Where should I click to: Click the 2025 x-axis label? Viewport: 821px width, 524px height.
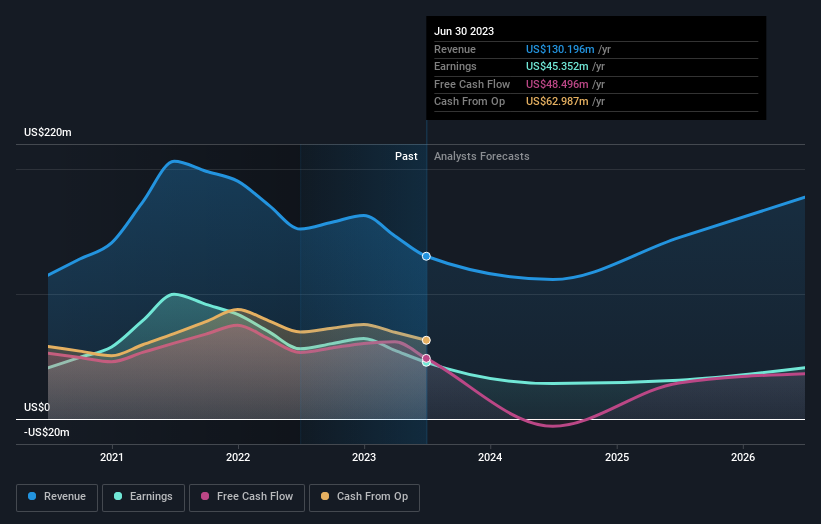click(x=617, y=457)
